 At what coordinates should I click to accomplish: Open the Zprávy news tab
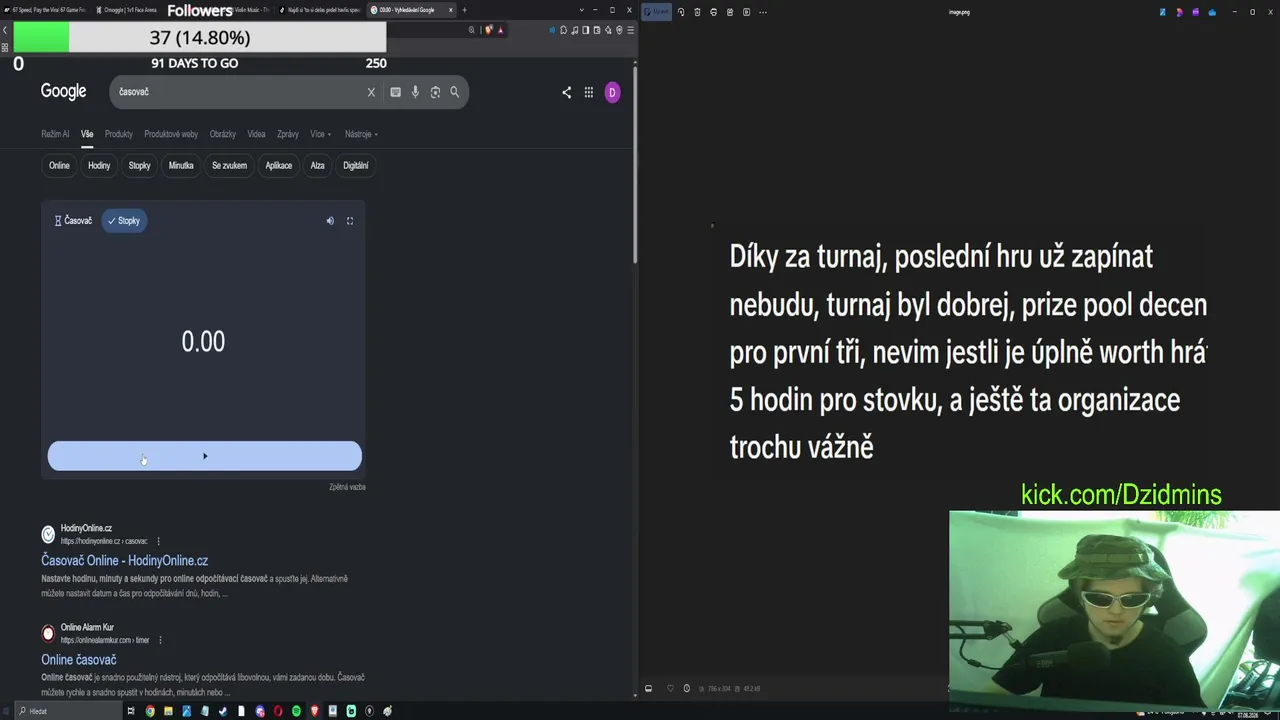(x=288, y=134)
